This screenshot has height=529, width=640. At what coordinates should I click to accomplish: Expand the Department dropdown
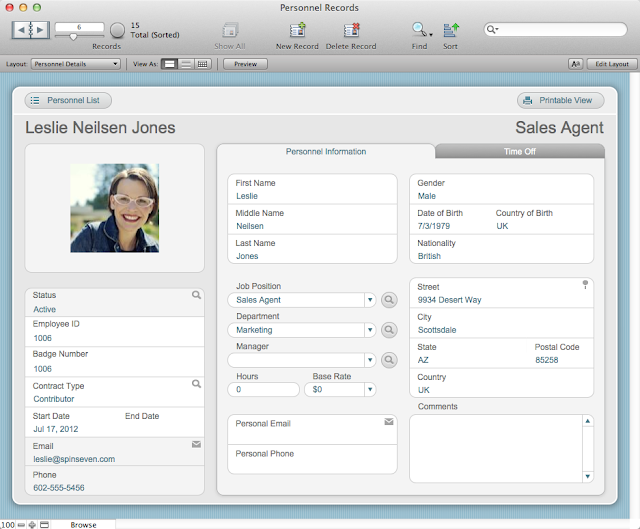pos(370,330)
